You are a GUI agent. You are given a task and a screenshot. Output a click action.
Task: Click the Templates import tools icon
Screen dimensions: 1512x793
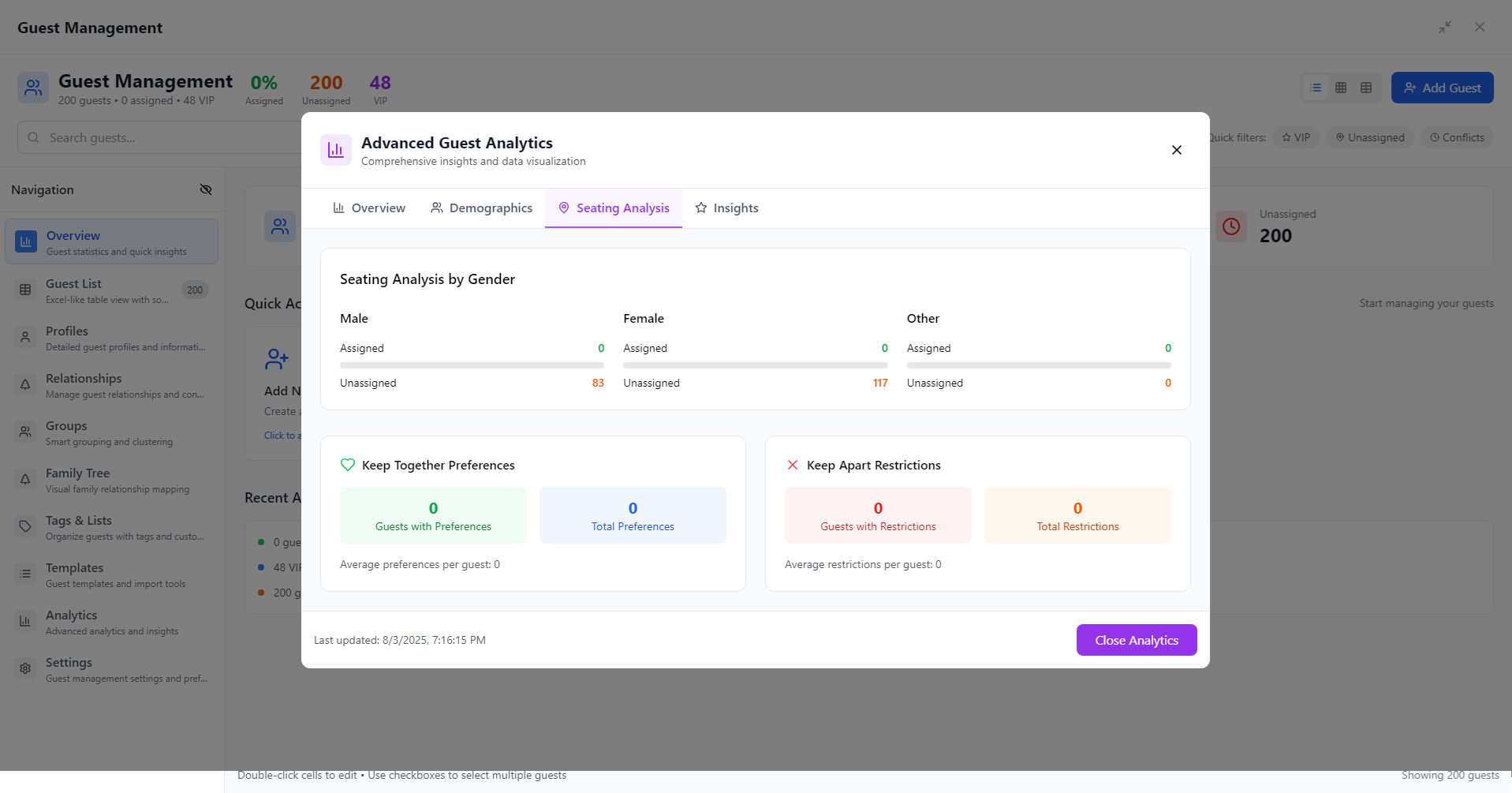tap(24, 574)
